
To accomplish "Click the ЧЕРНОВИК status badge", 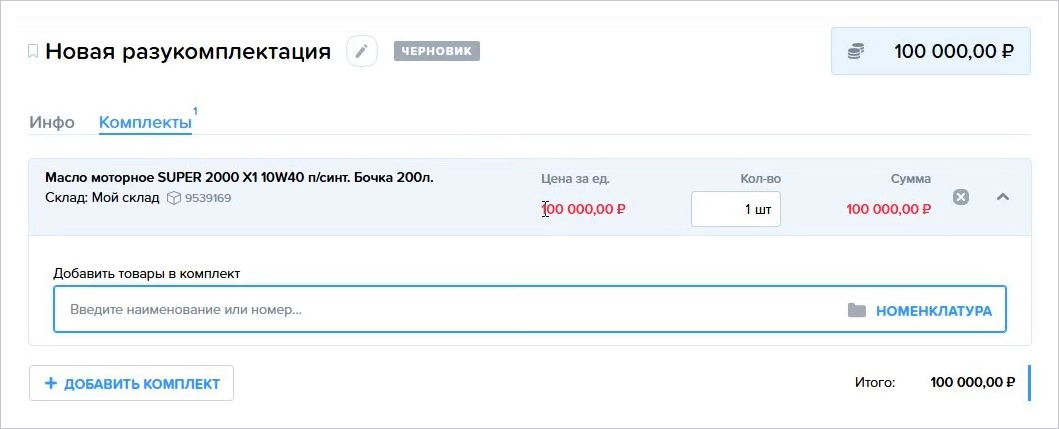I will point(437,51).
